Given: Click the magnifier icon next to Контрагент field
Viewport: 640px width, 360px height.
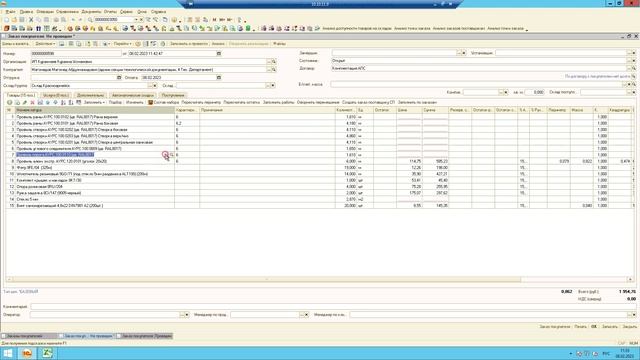Looking at the screenshot, I should coord(274,70).
